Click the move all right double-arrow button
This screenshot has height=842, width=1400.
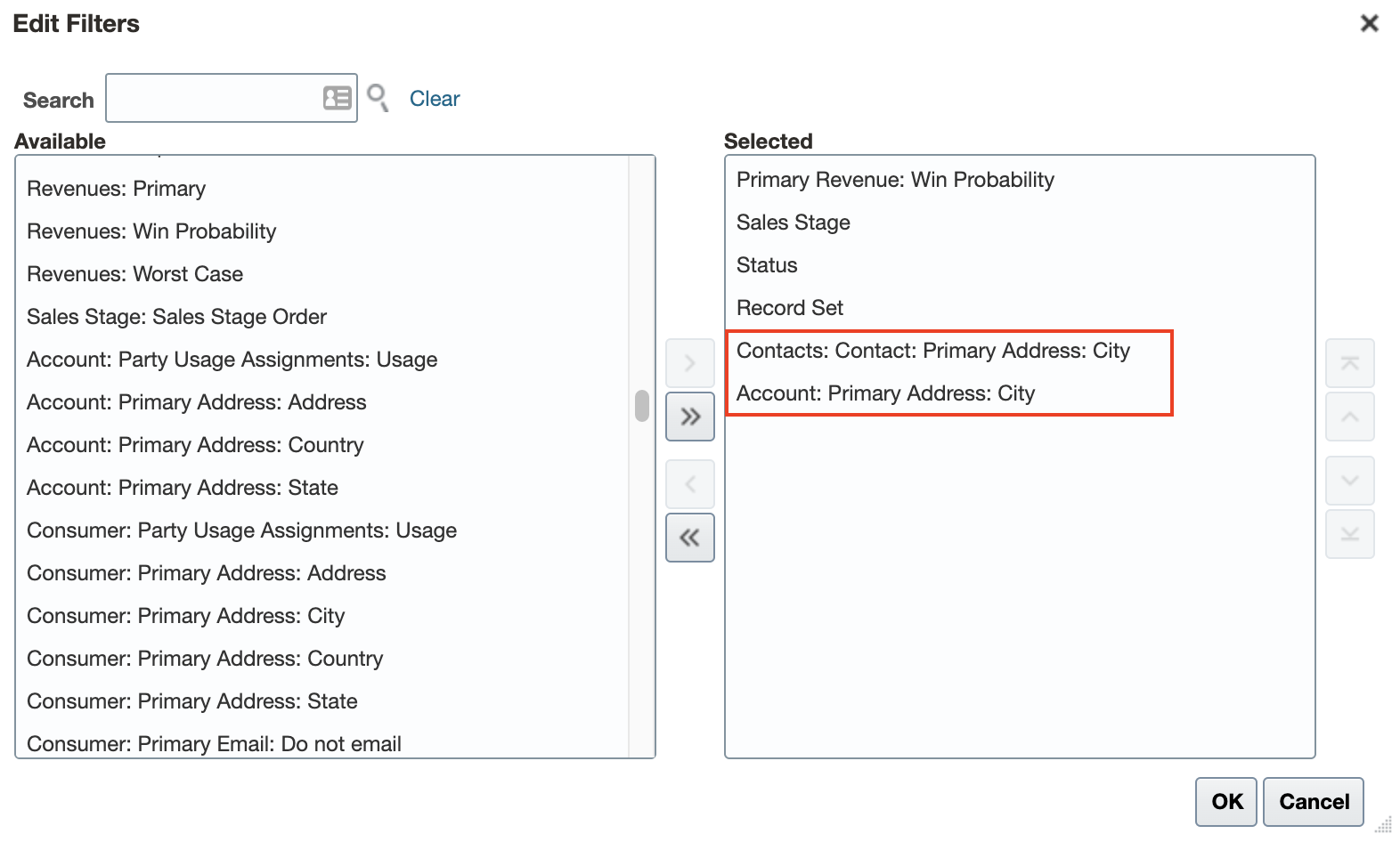click(x=689, y=417)
